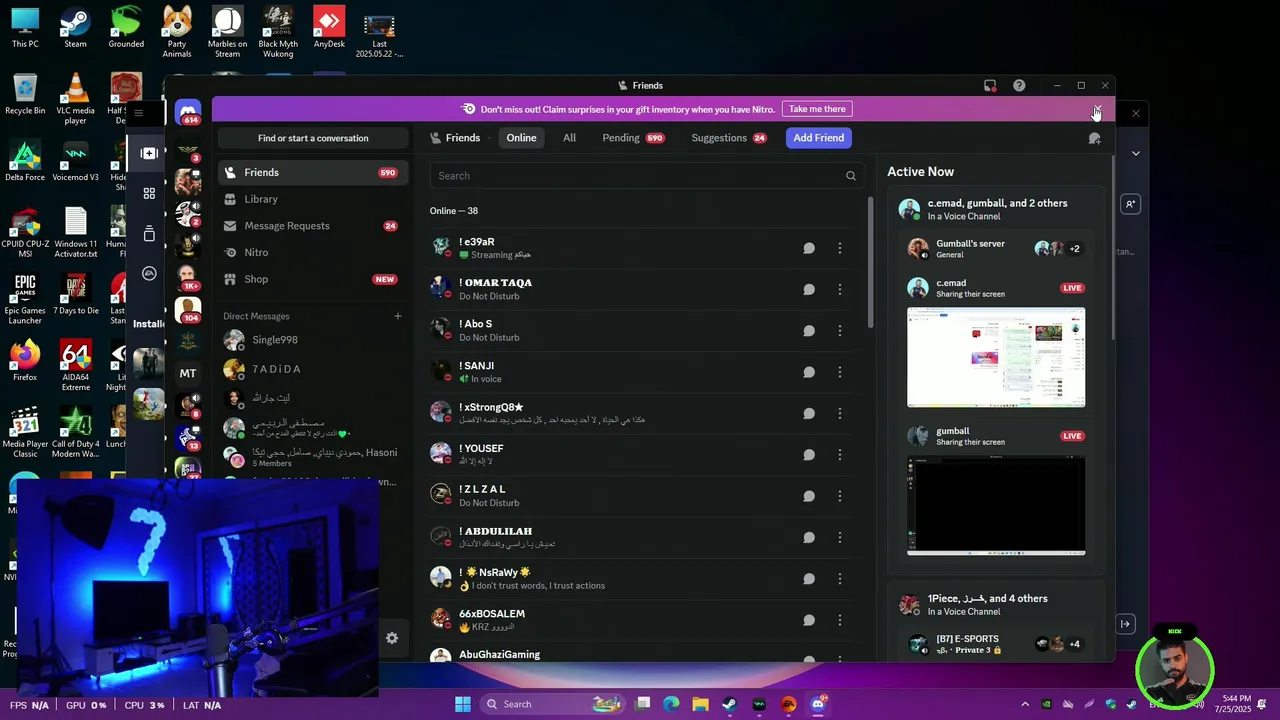This screenshot has height=720, width=1280.
Task: Open the Steam desktop icon
Action: click(x=75, y=27)
